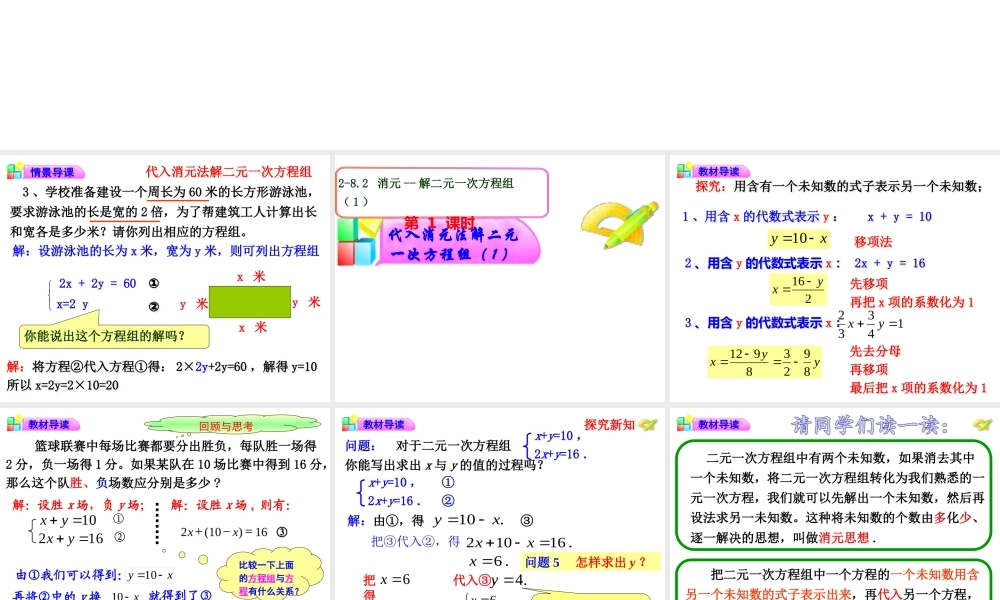Click the pink banner 代入消元法解二元一次方程组(1)
This screenshot has height=600, width=1000.
point(459,244)
